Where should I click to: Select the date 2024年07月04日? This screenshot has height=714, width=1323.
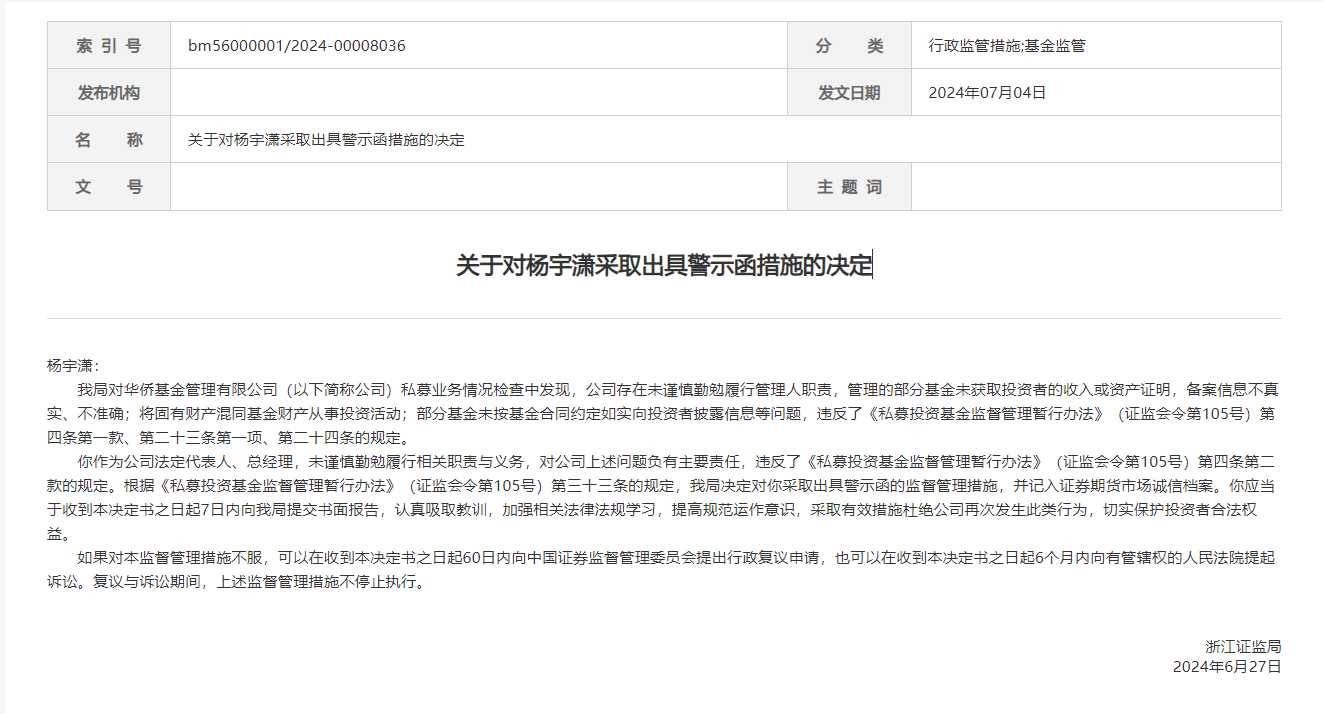(987, 93)
